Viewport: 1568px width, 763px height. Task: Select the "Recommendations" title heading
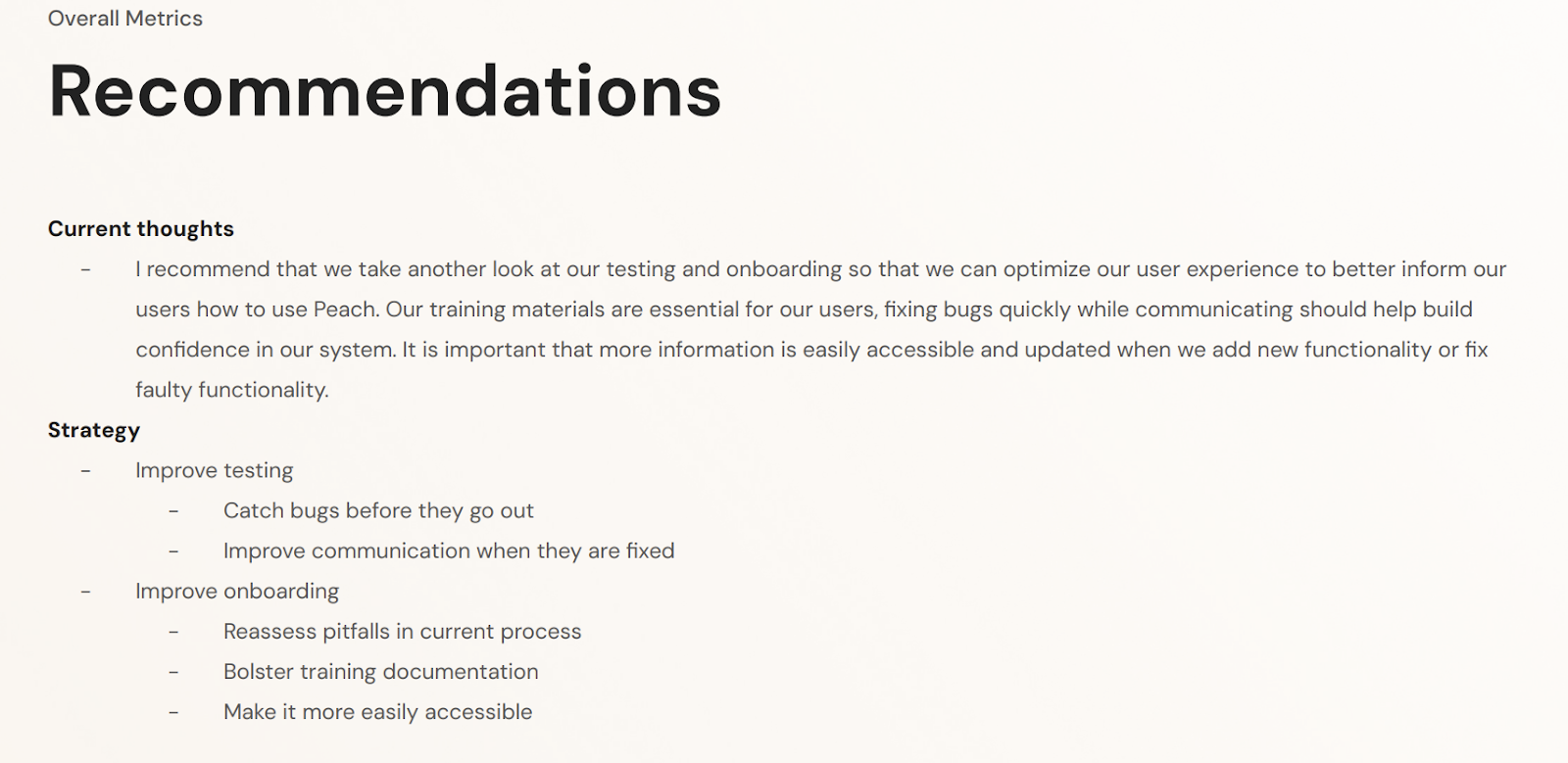tap(384, 91)
